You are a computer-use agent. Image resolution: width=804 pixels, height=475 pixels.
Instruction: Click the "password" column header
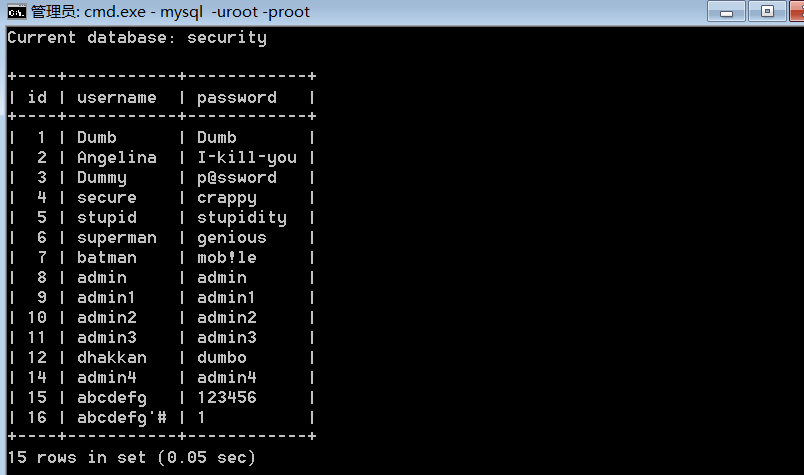coord(237,98)
